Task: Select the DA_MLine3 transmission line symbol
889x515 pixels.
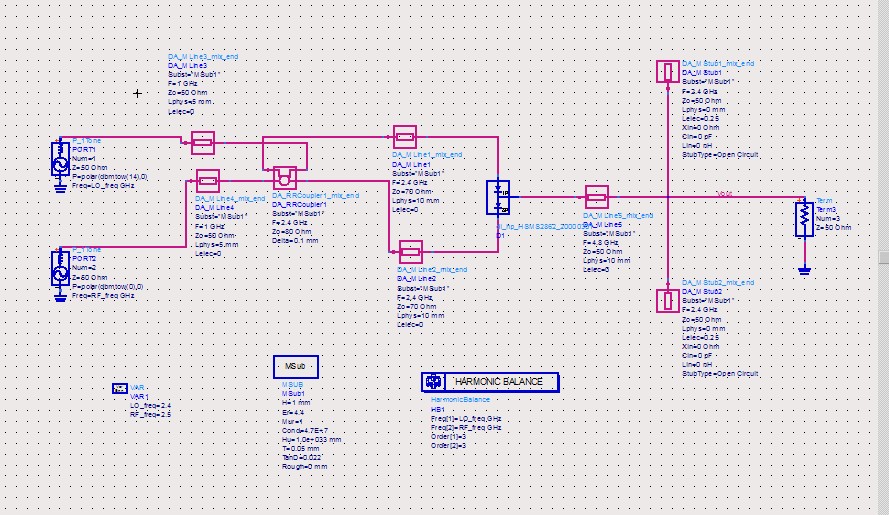Action: tap(202, 142)
